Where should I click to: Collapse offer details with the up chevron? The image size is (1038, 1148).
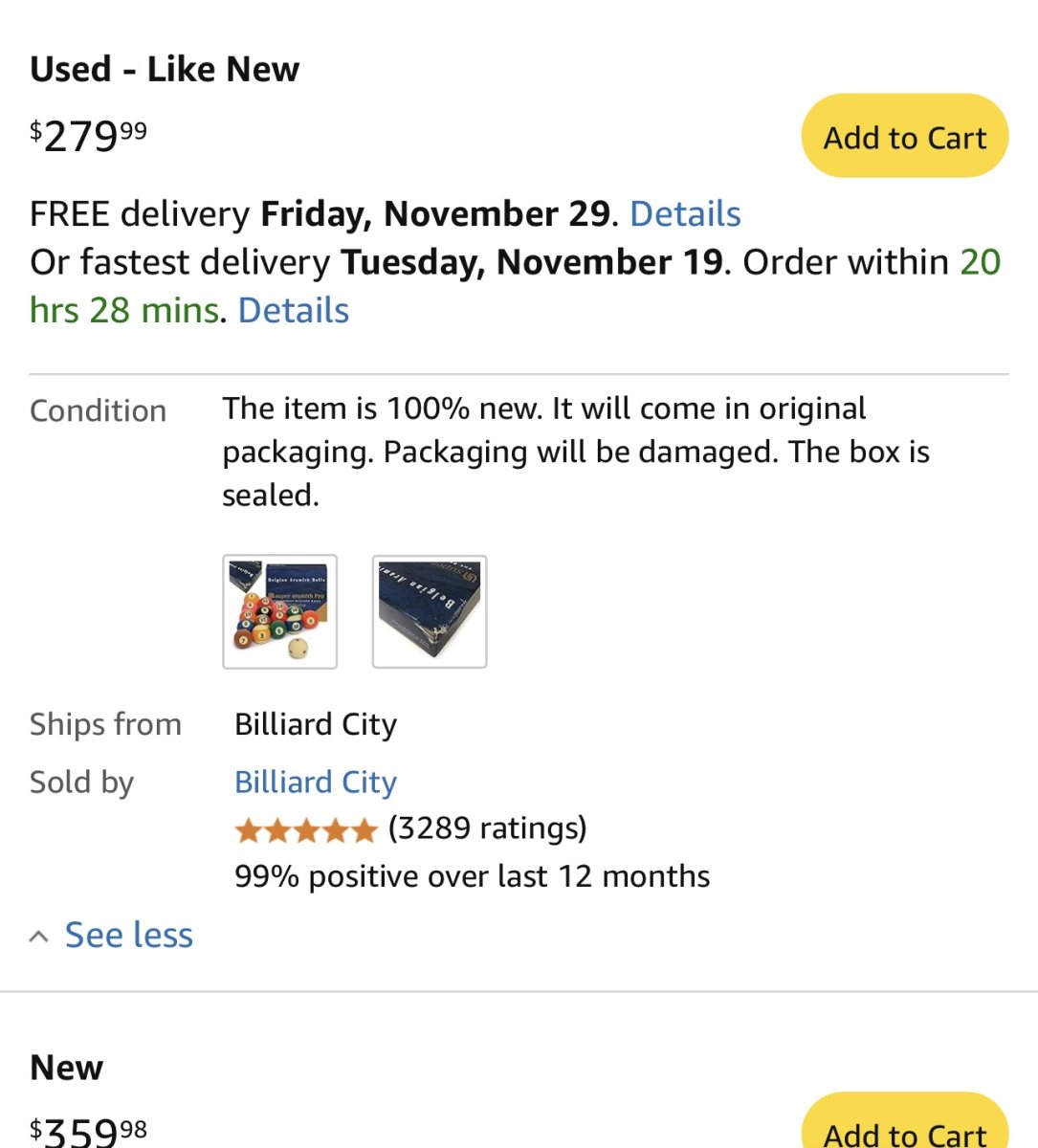coord(39,937)
